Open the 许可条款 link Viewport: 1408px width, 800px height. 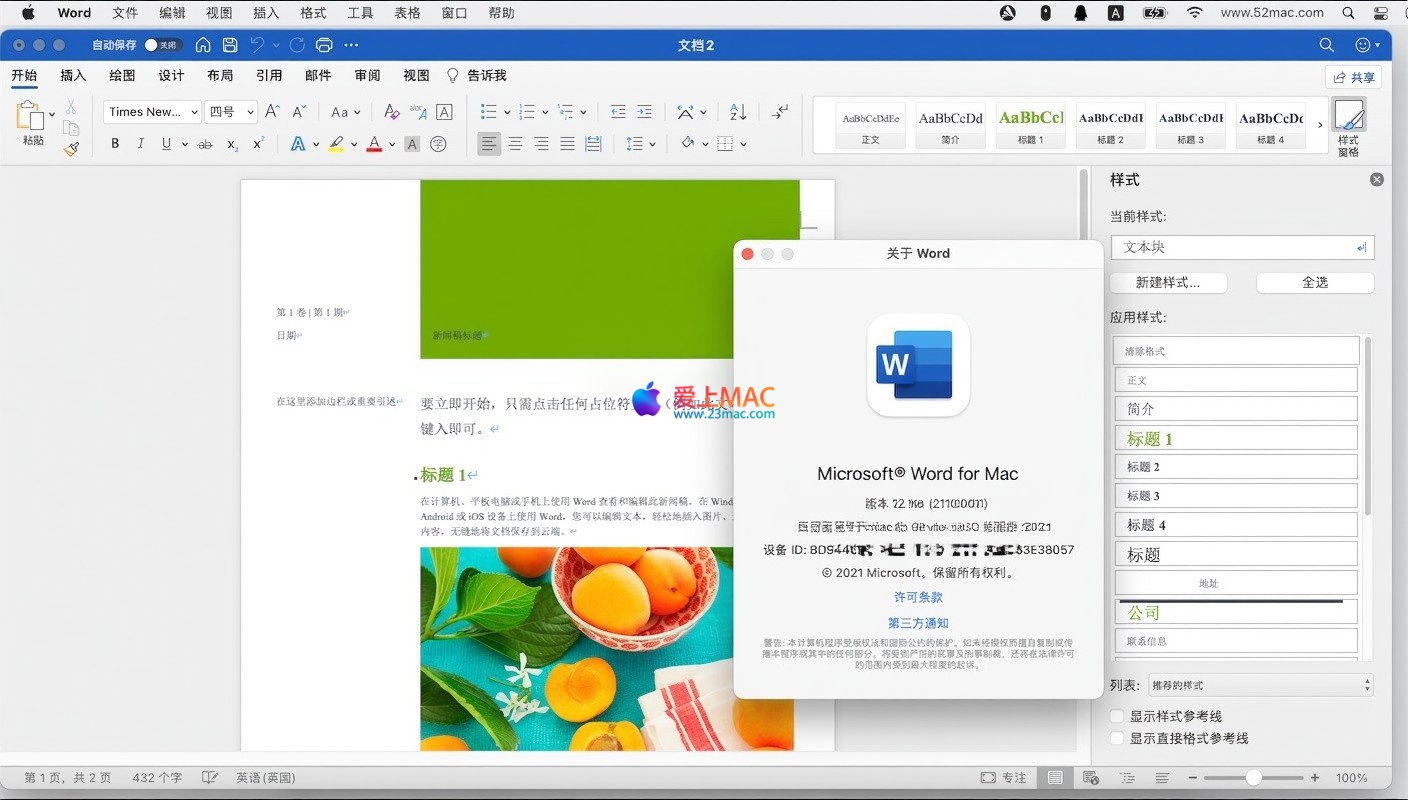coord(918,597)
